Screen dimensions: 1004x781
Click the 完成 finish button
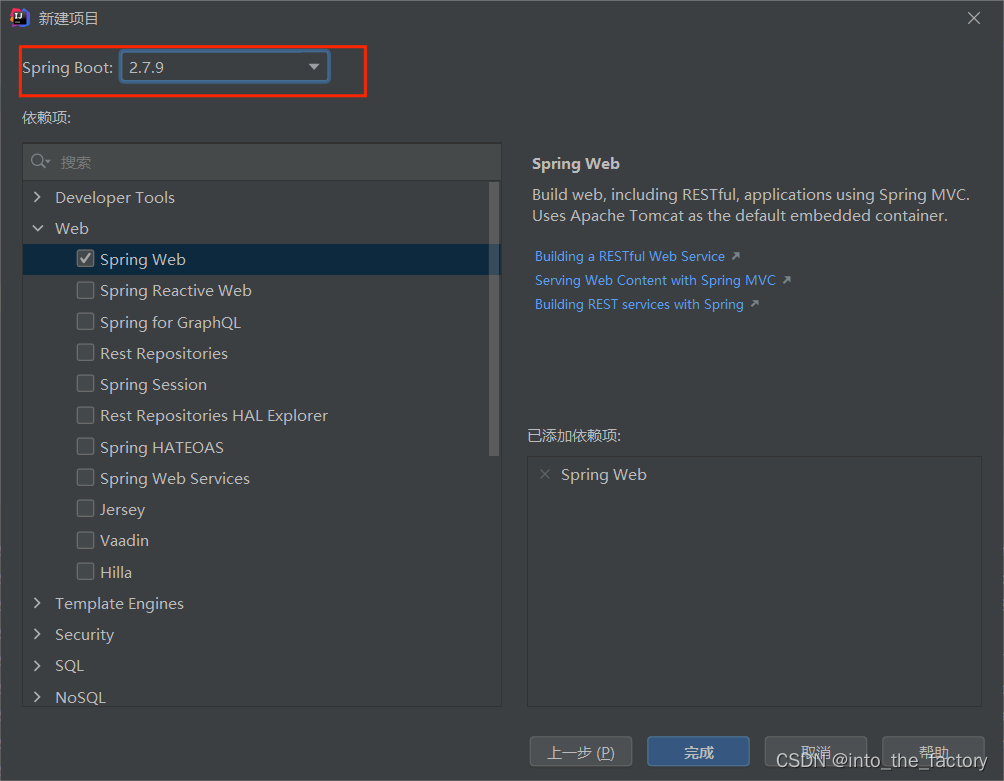[x=698, y=752]
